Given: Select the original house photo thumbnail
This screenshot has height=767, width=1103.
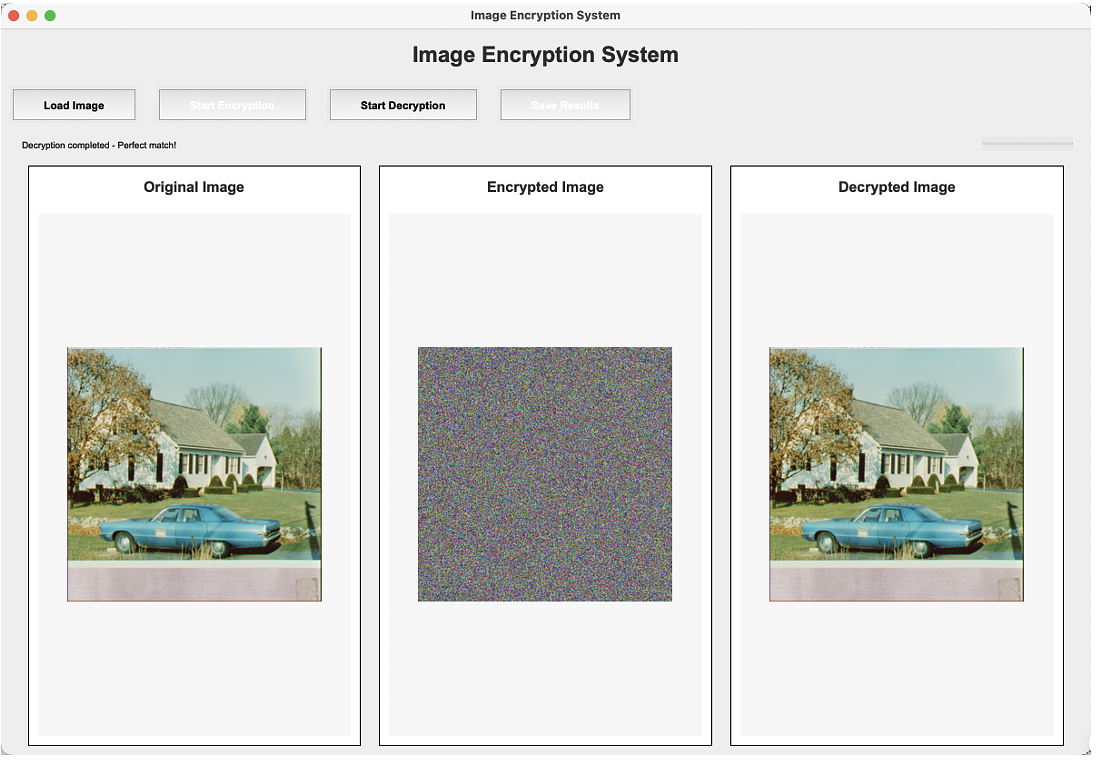Looking at the screenshot, I should (x=194, y=474).
